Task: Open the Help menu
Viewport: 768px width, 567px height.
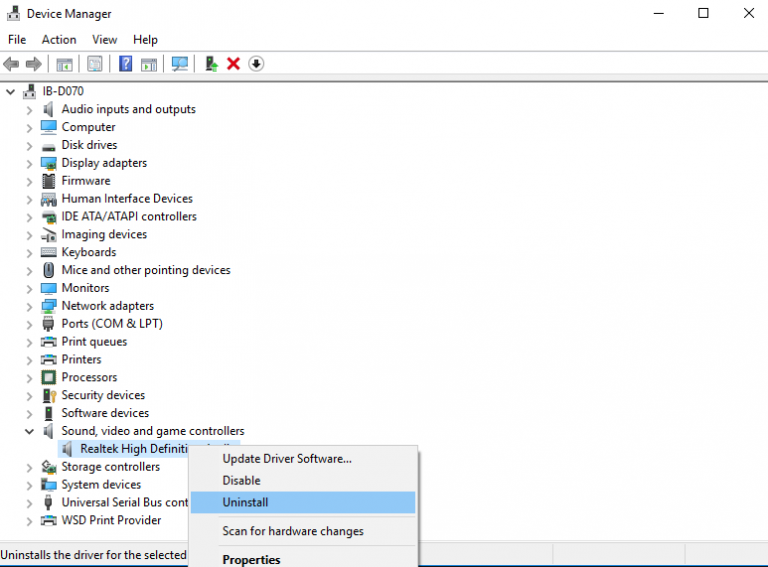Action: pos(145,40)
